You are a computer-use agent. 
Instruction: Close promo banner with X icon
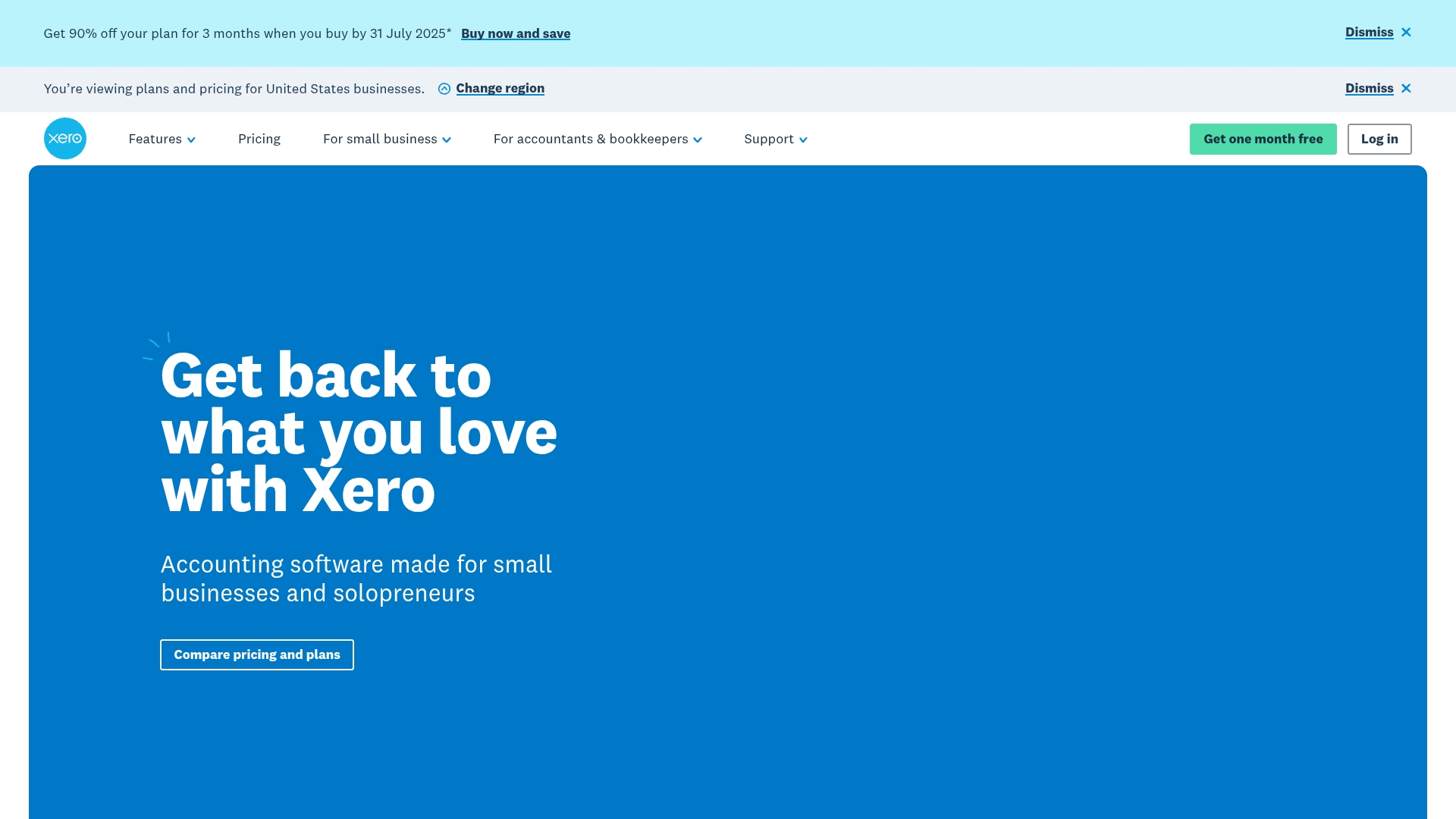pyautogui.click(x=1406, y=33)
